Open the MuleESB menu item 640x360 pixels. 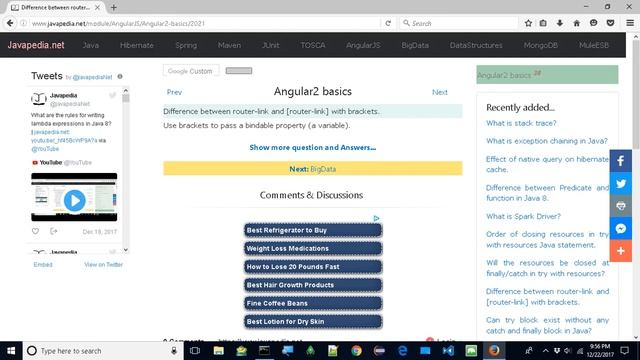(594, 45)
